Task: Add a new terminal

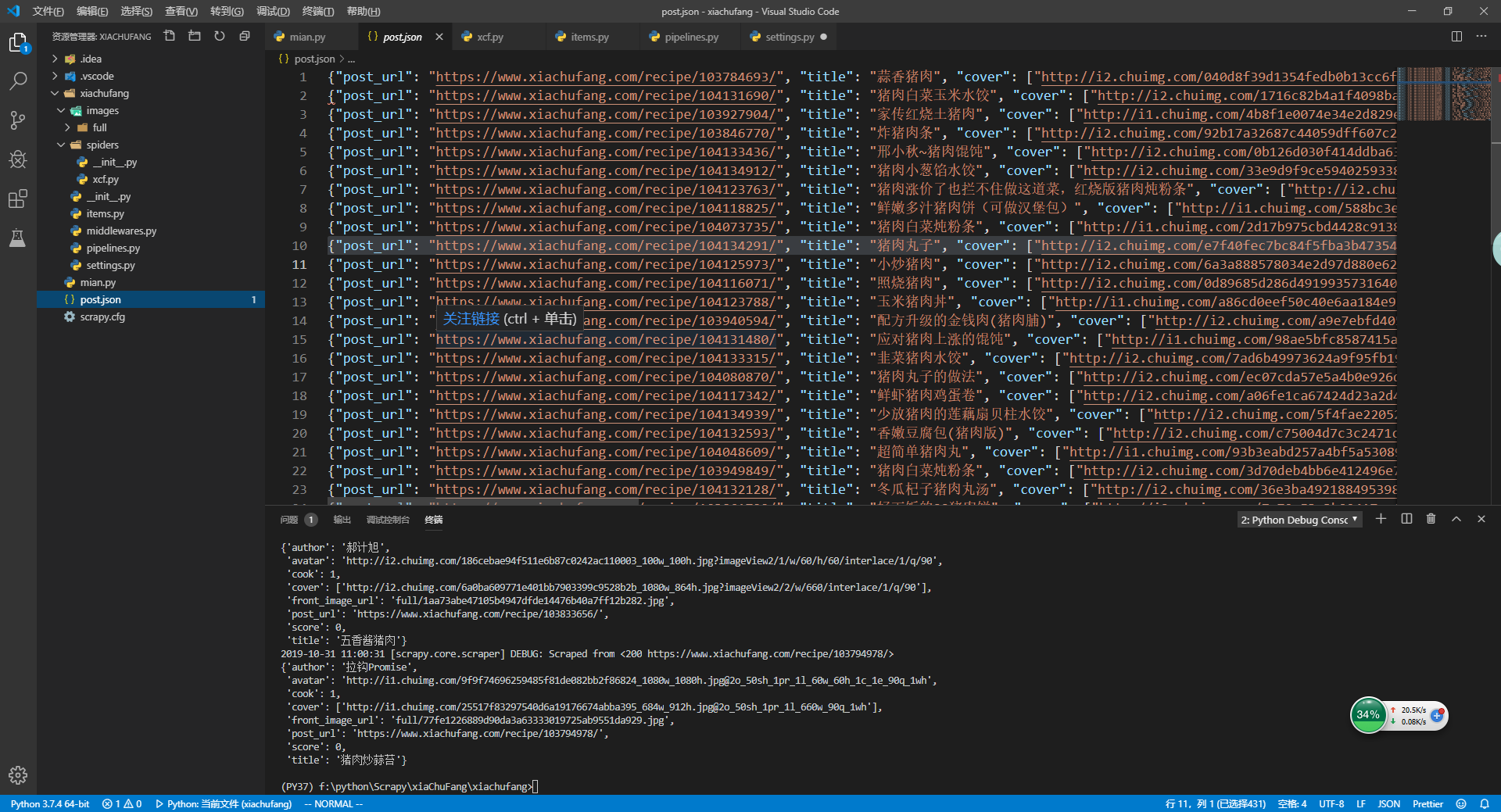Action: (x=1381, y=519)
